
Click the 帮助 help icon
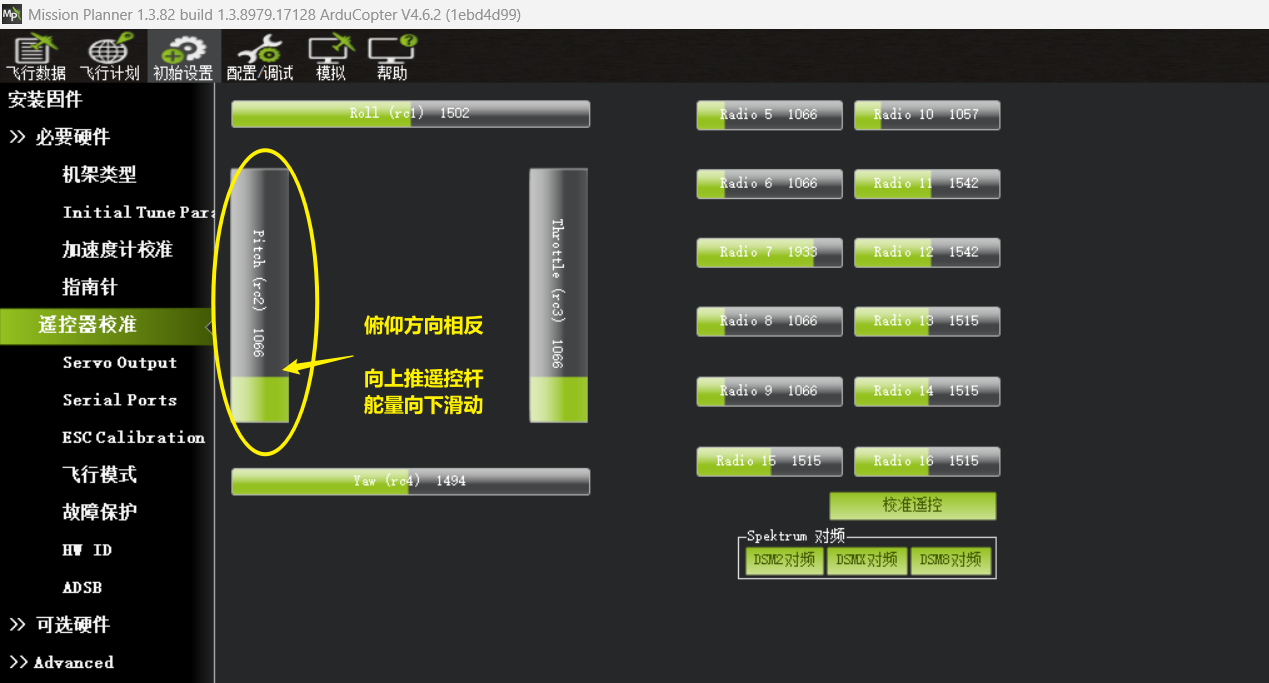pyautogui.click(x=392, y=57)
